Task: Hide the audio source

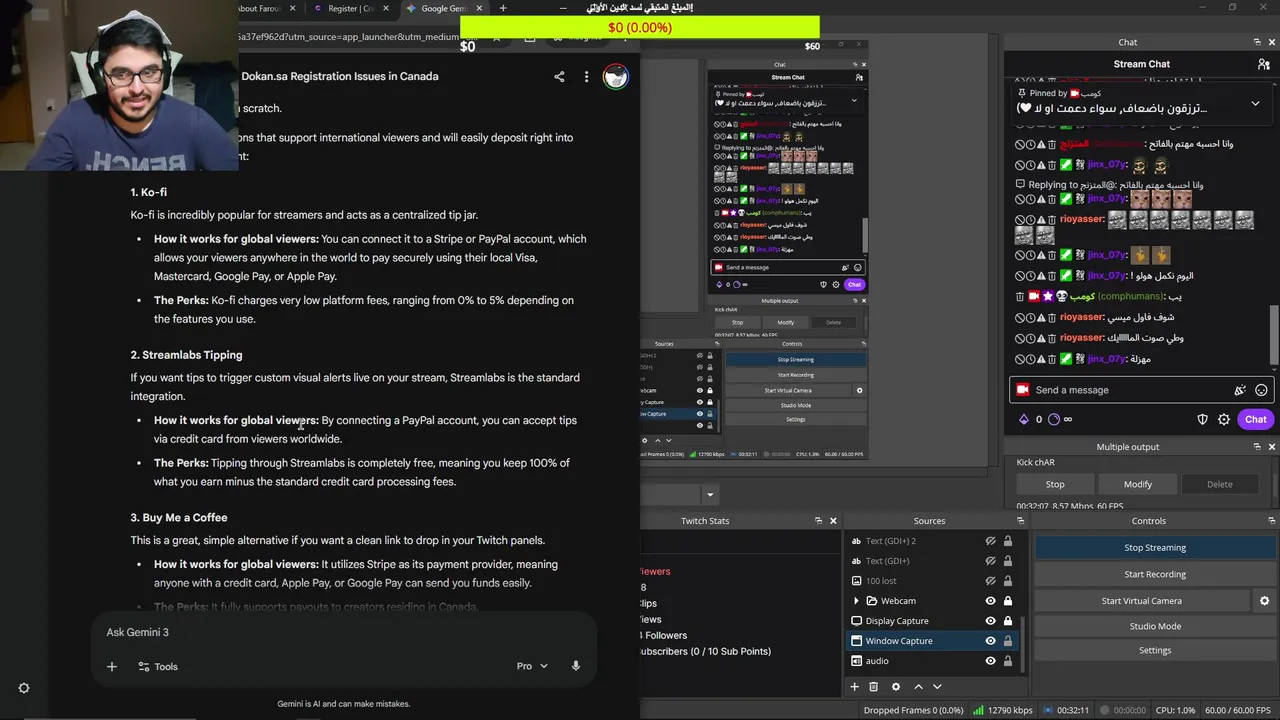Action: click(990, 661)
